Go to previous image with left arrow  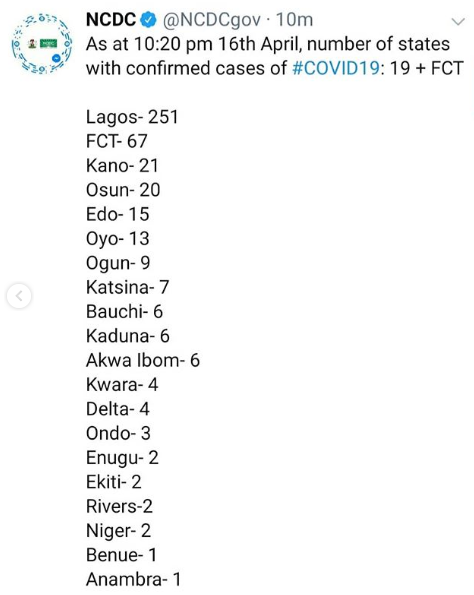coord(19,295)
